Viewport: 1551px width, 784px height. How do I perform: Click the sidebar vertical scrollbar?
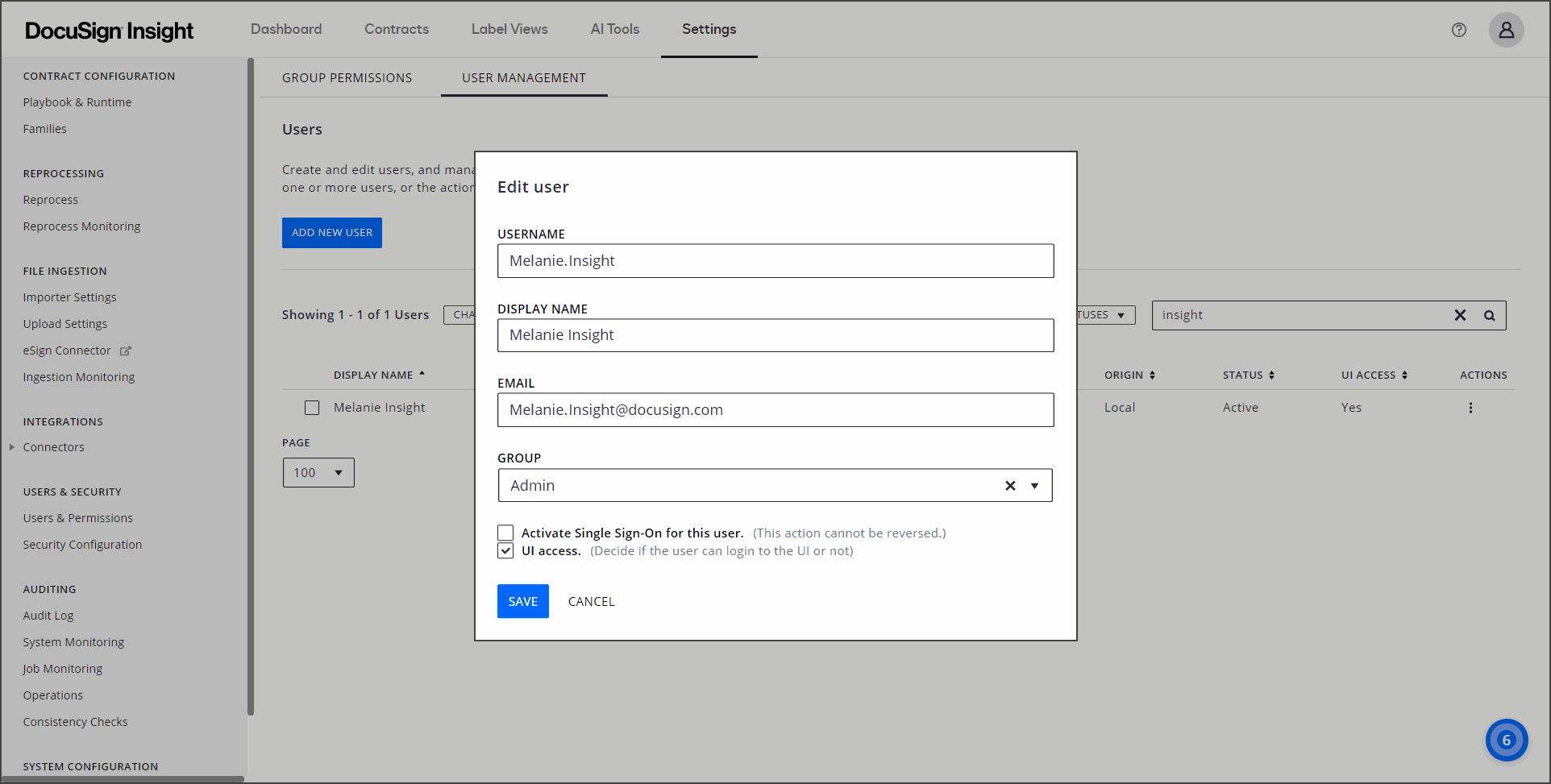coord(251,387)
